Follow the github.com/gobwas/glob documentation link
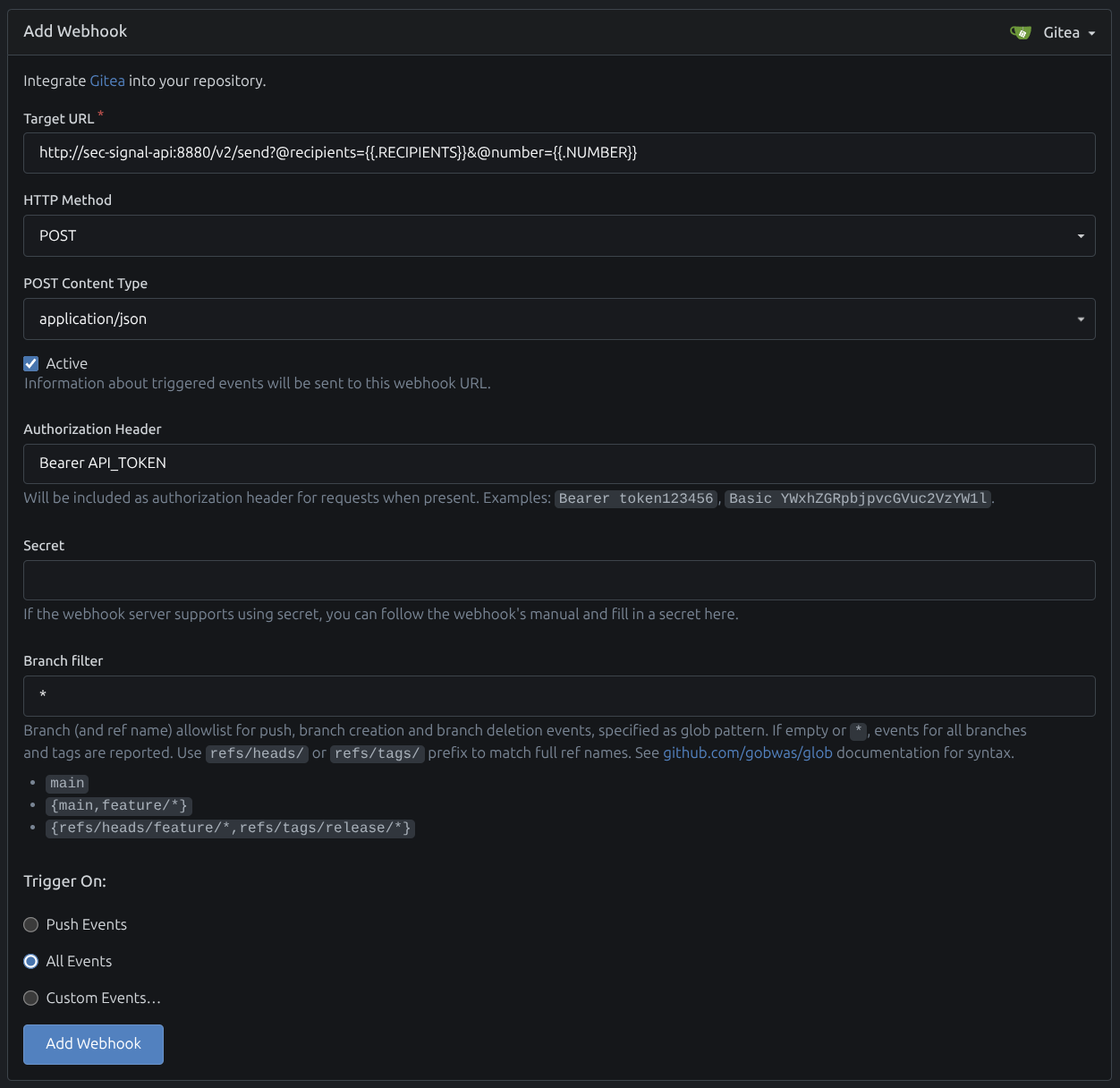Viewport: 1120px width, 1088px height. pos(746,752)
